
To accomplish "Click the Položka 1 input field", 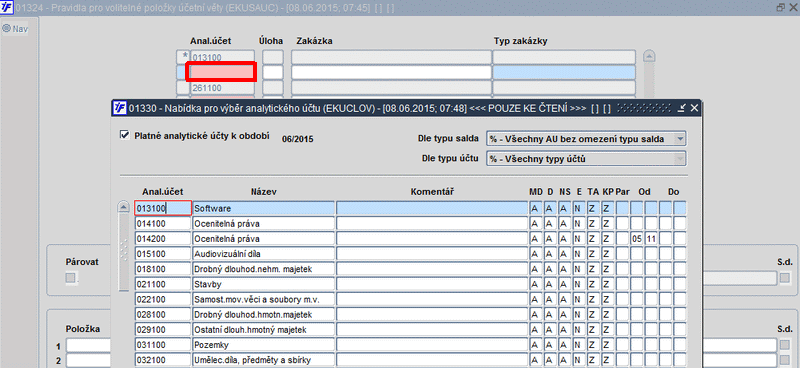I will coord(88,346).
